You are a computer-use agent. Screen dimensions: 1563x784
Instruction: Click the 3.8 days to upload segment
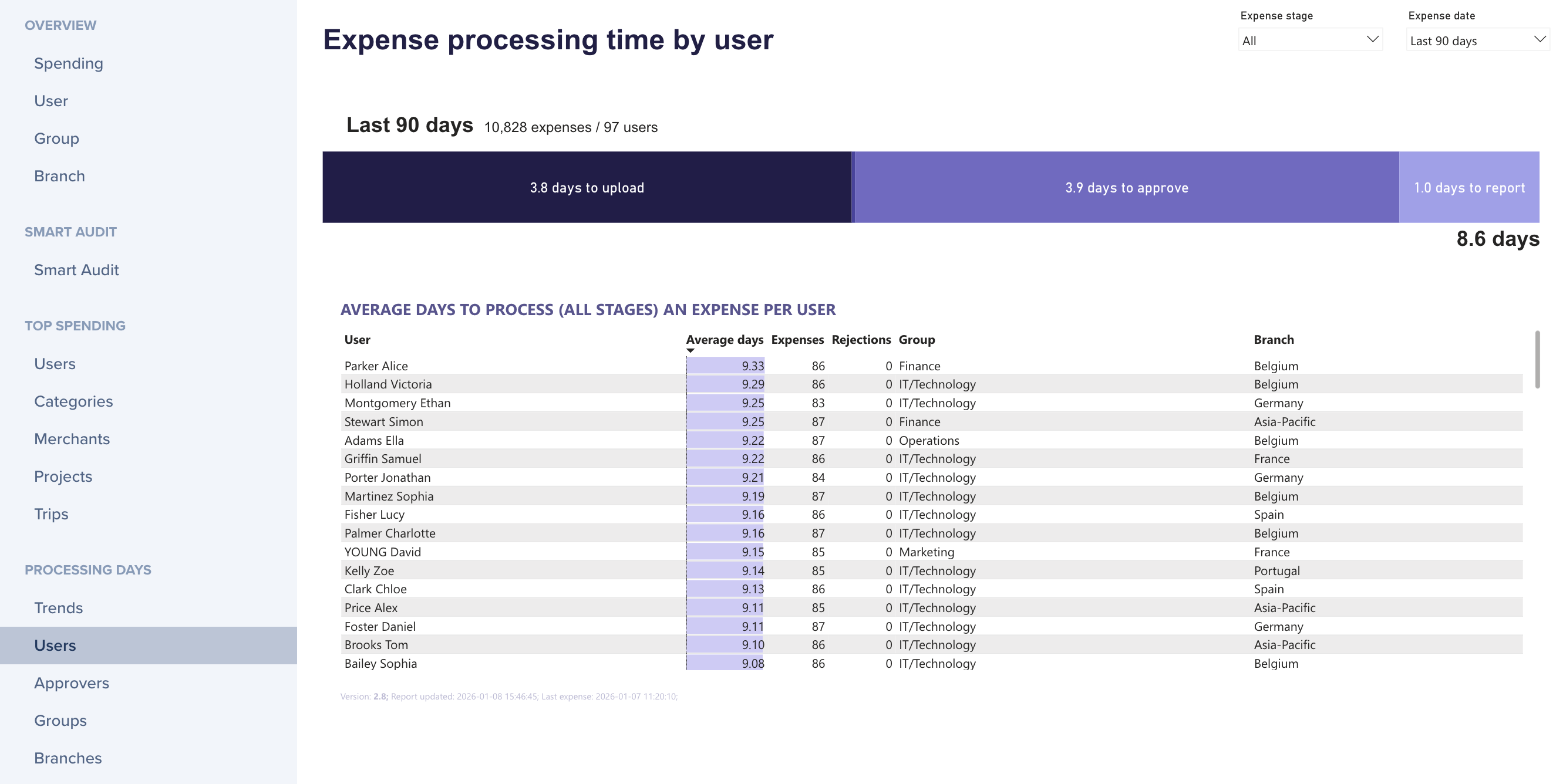(x=586, y=187)
